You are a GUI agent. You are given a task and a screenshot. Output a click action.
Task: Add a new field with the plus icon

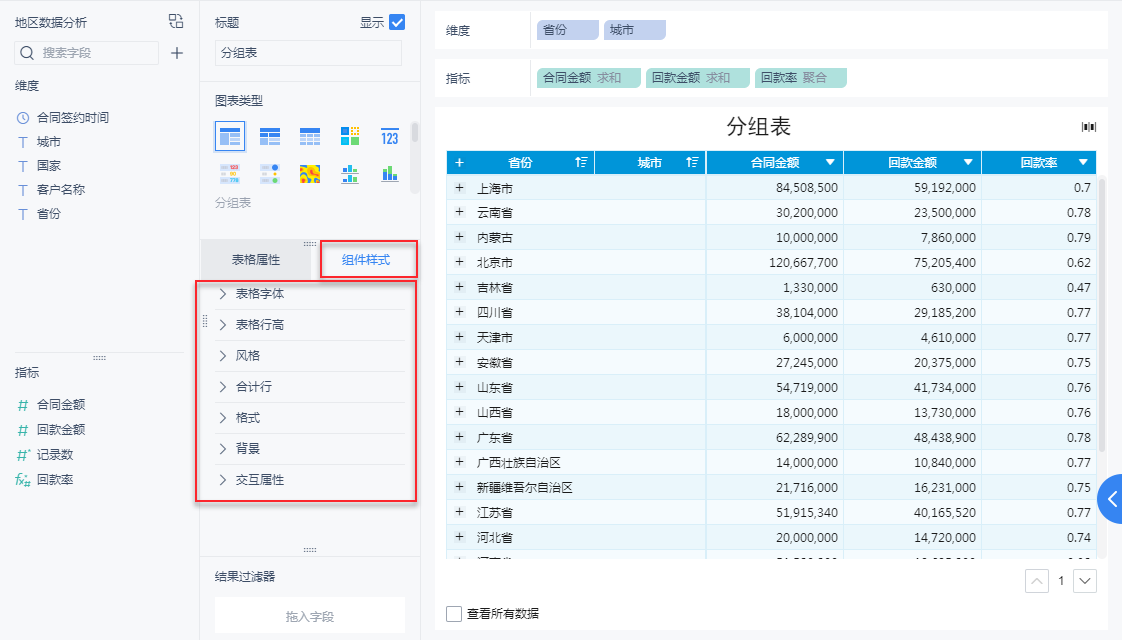tap(177, 53)
